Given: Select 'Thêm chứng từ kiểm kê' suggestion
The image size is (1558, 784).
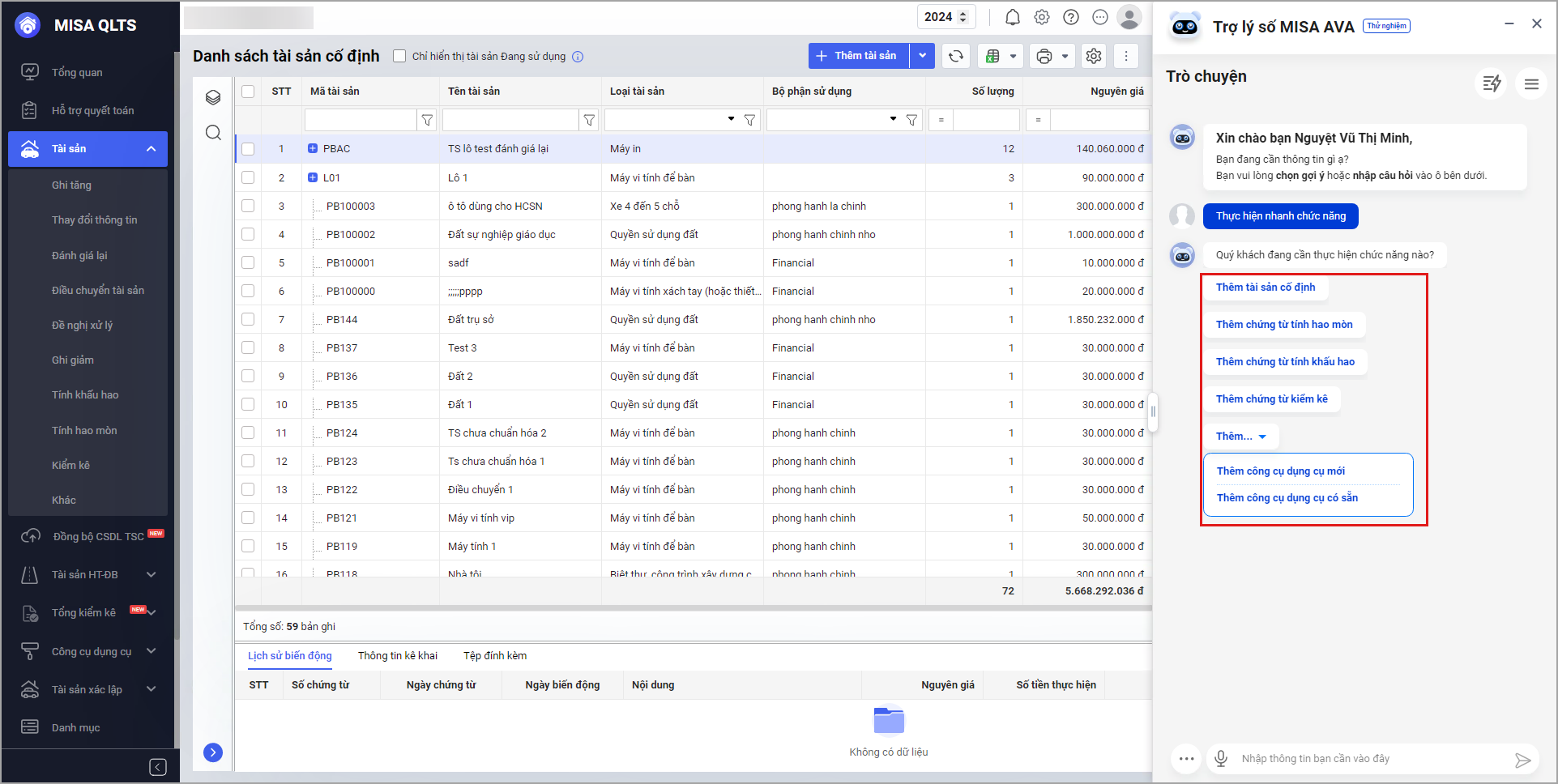Looking at the screenshot, I should (x=1271, y=399).
